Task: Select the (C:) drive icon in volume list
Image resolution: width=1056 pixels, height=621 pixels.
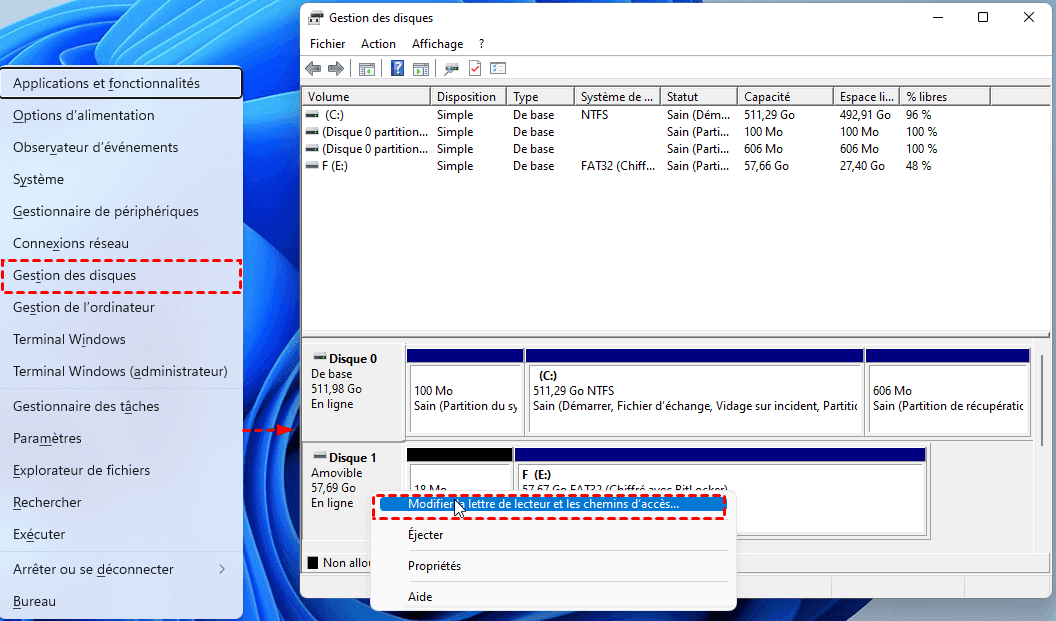Action: [x=312, y=115]
